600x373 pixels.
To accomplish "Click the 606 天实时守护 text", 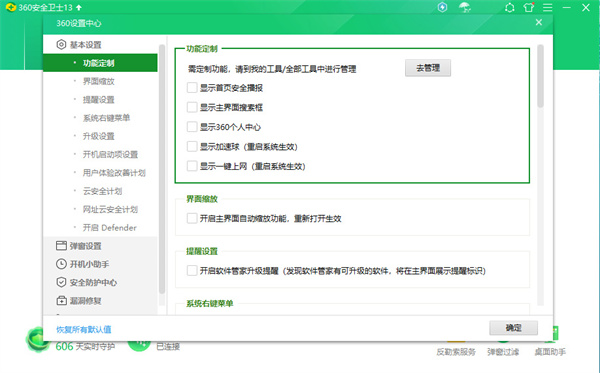I will click(x=85, y=347).
